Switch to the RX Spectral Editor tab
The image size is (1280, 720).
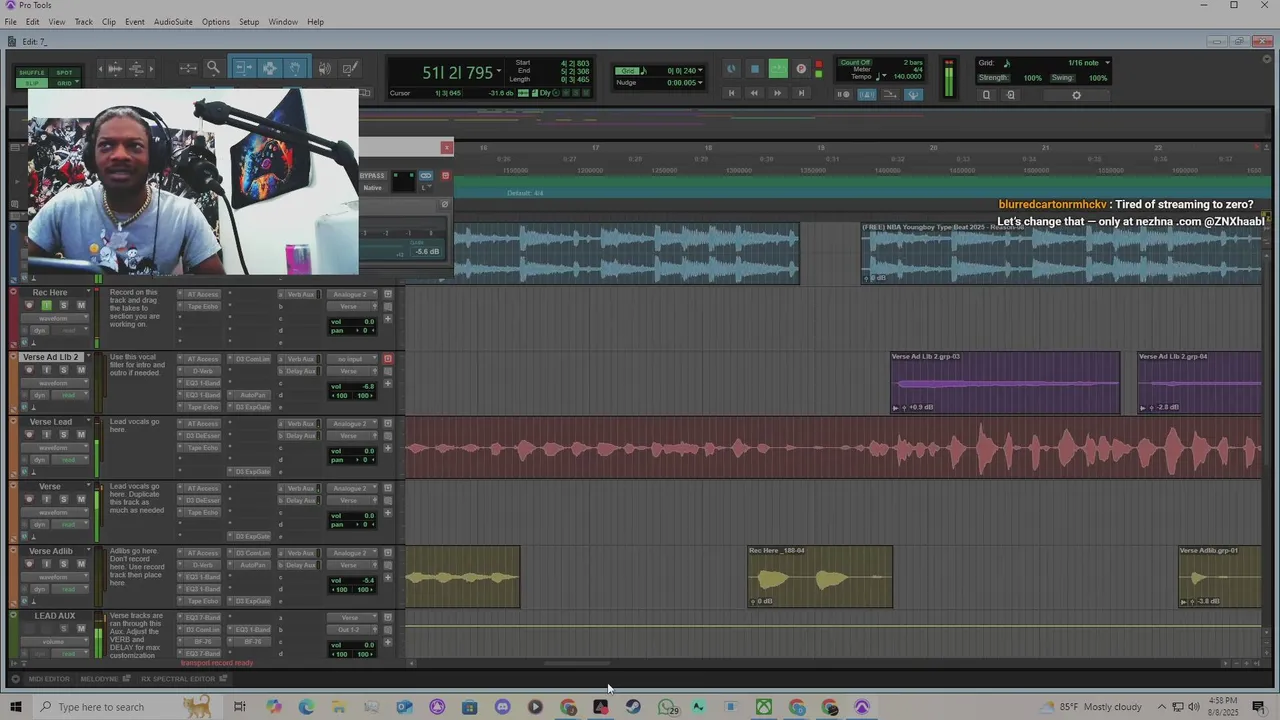coord(178,679)
